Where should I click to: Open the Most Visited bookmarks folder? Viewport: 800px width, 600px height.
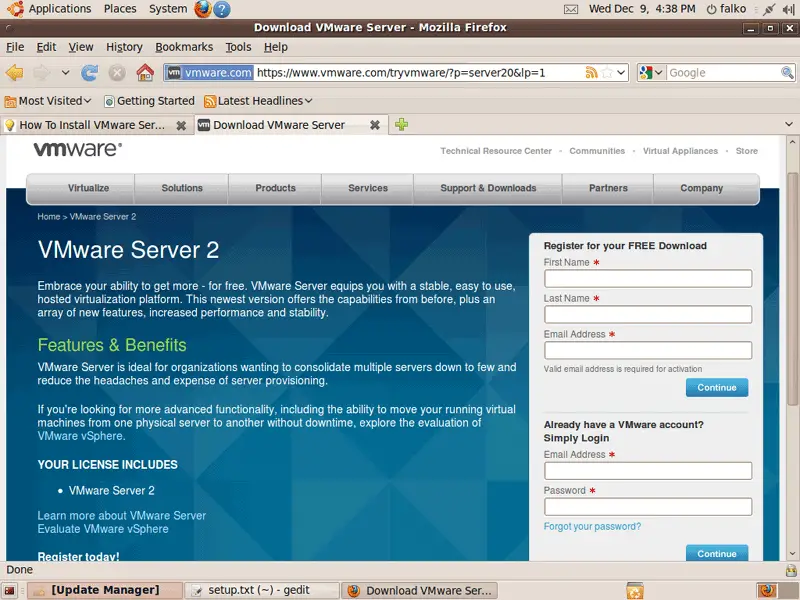pos(48,101)
